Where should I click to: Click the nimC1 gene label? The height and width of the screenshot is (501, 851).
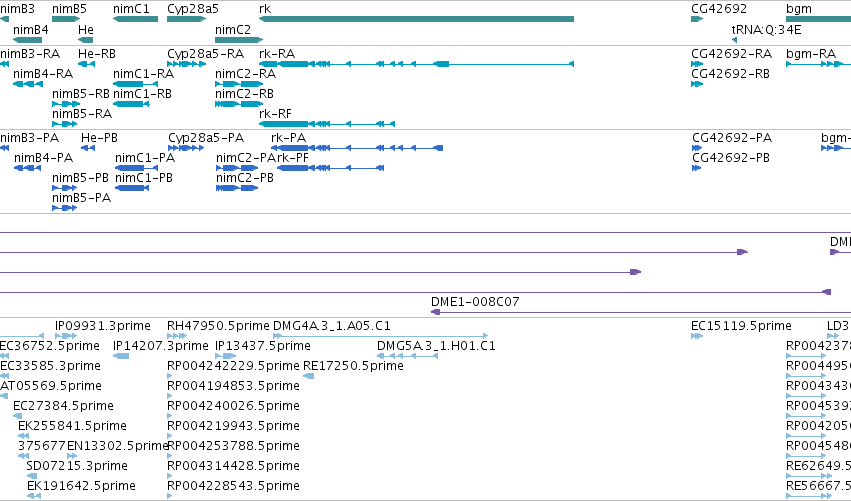click(131, 9)
